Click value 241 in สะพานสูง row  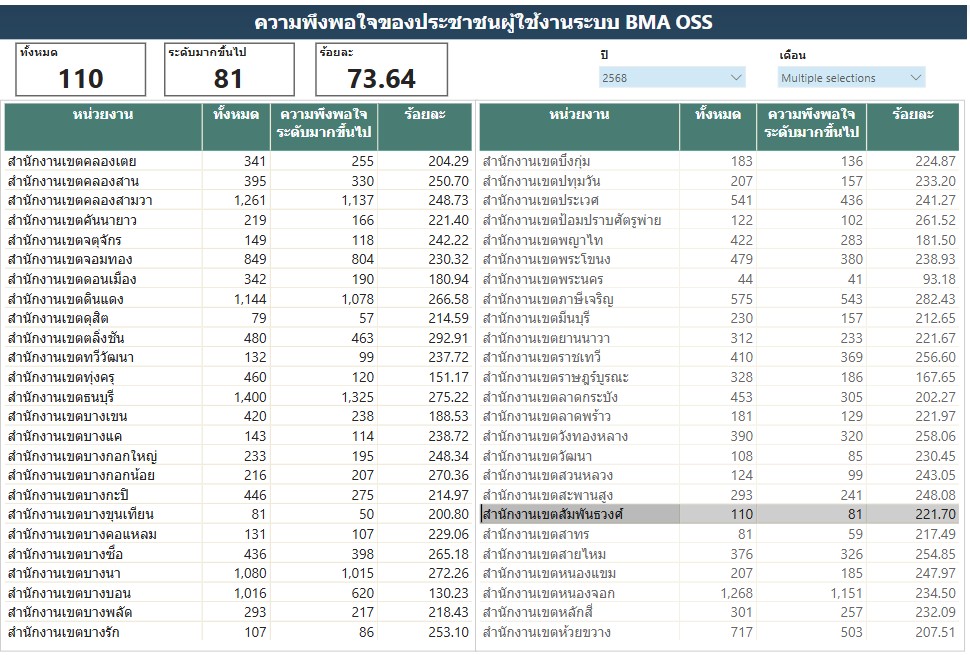point(850,495)
